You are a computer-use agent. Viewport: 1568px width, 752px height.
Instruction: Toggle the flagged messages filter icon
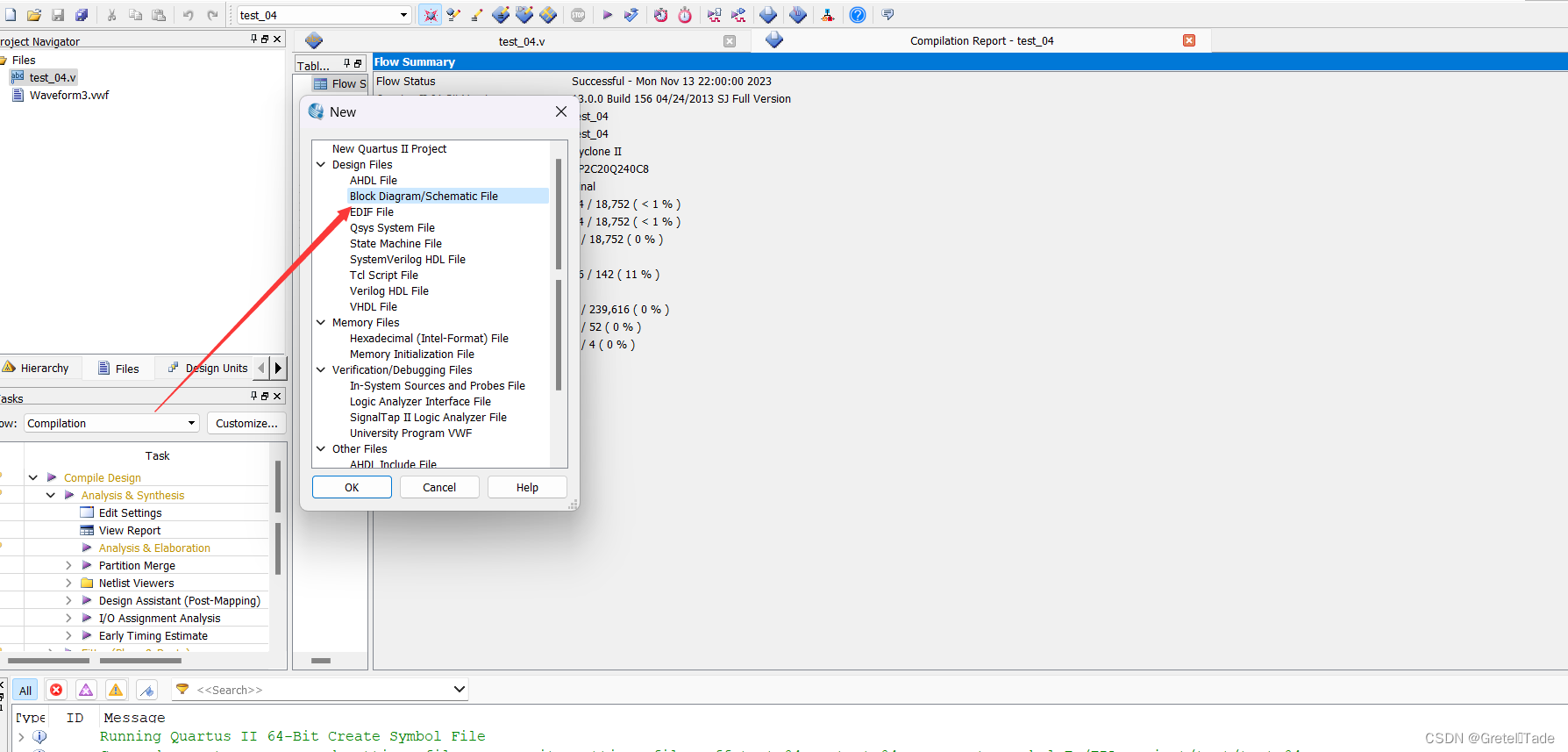coord(146,690)
